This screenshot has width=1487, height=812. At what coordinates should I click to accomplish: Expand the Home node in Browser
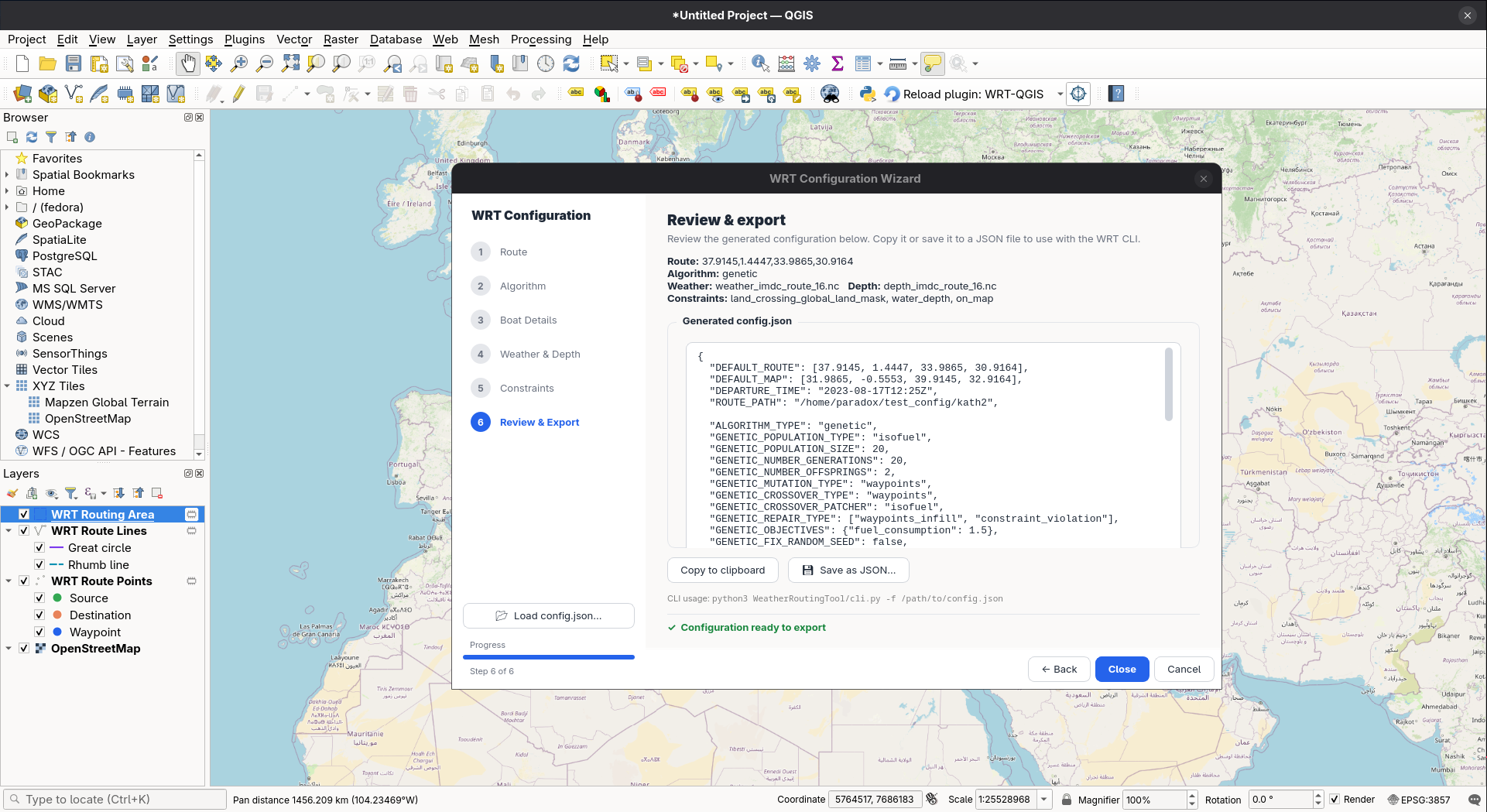click(x=8, y=191)
